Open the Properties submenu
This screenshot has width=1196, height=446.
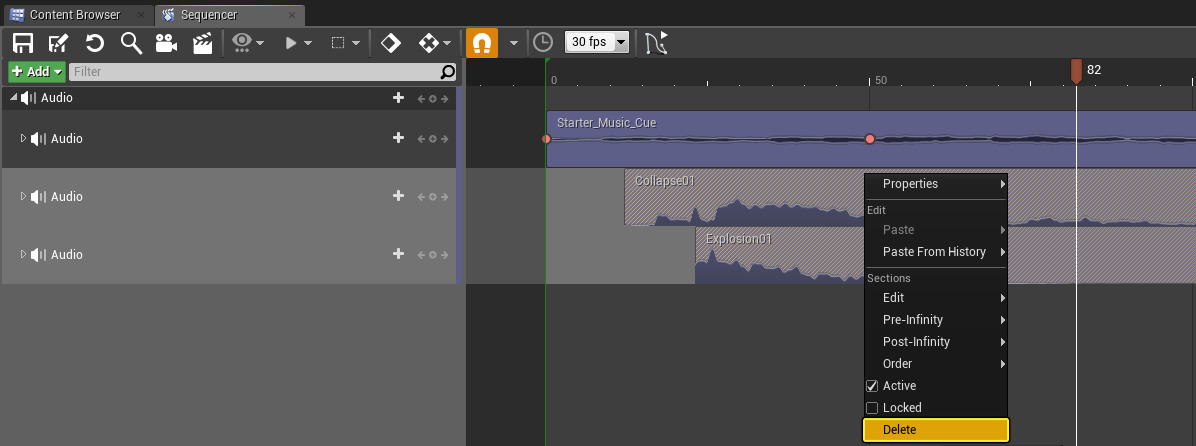(x=936, y=184)
